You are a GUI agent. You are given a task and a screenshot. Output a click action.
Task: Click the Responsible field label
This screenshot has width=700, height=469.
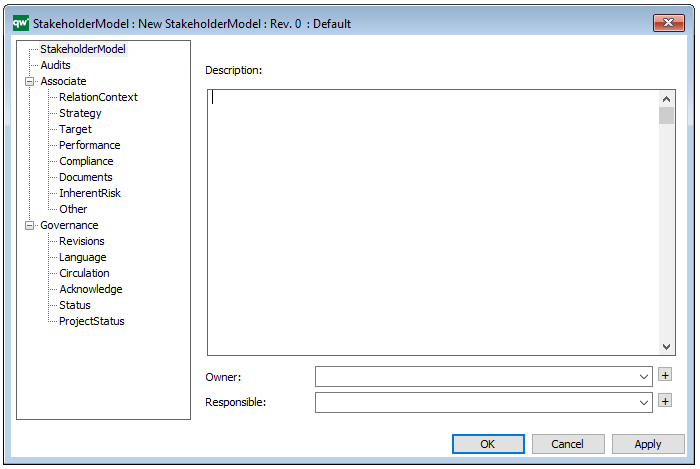click(235, 403)
